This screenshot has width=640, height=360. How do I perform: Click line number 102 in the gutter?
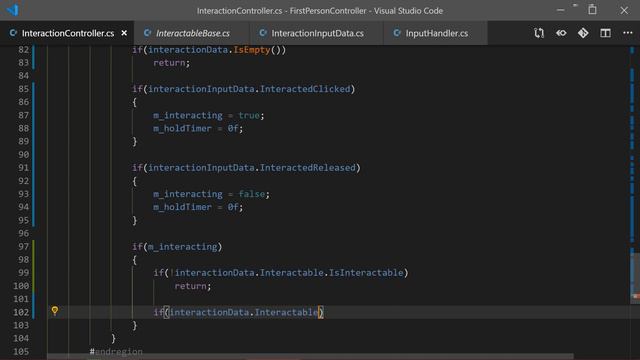click(x=21, y=312)
